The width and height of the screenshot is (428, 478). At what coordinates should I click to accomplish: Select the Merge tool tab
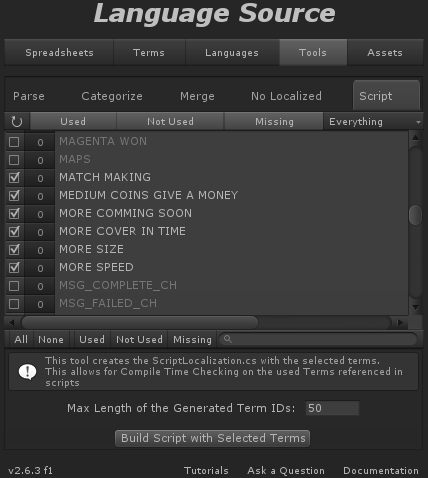tap(197, 96)
